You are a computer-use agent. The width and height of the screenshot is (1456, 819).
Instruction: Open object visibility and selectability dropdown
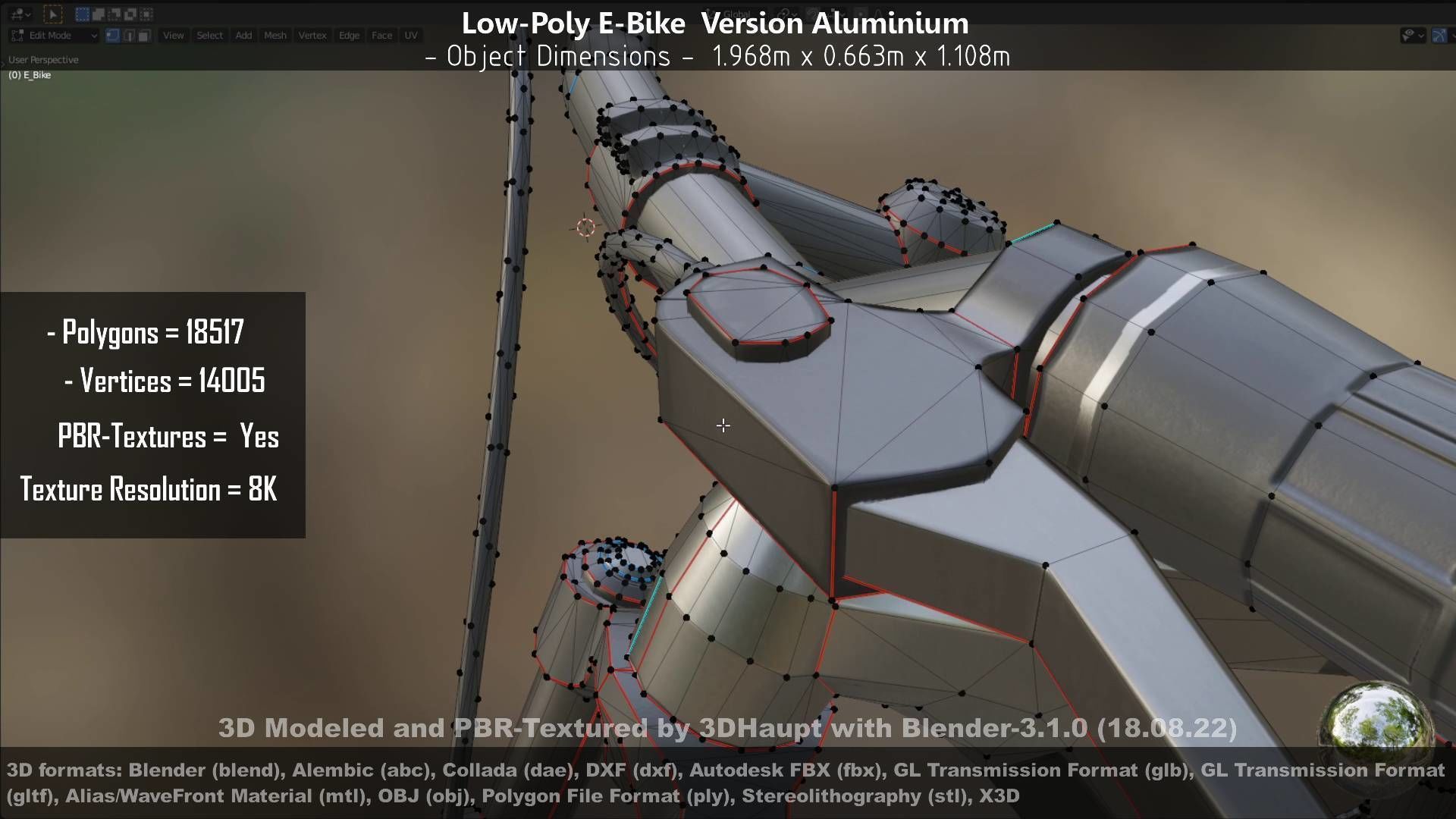tap(1414, 35)
